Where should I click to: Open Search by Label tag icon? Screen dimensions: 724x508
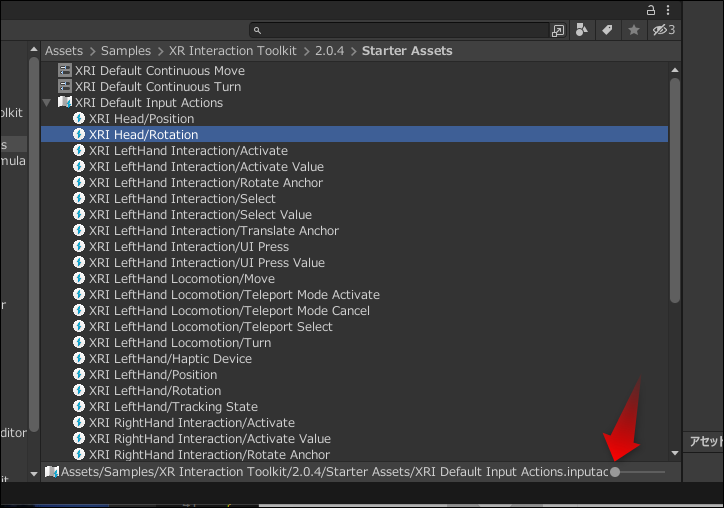click(607, 30)
